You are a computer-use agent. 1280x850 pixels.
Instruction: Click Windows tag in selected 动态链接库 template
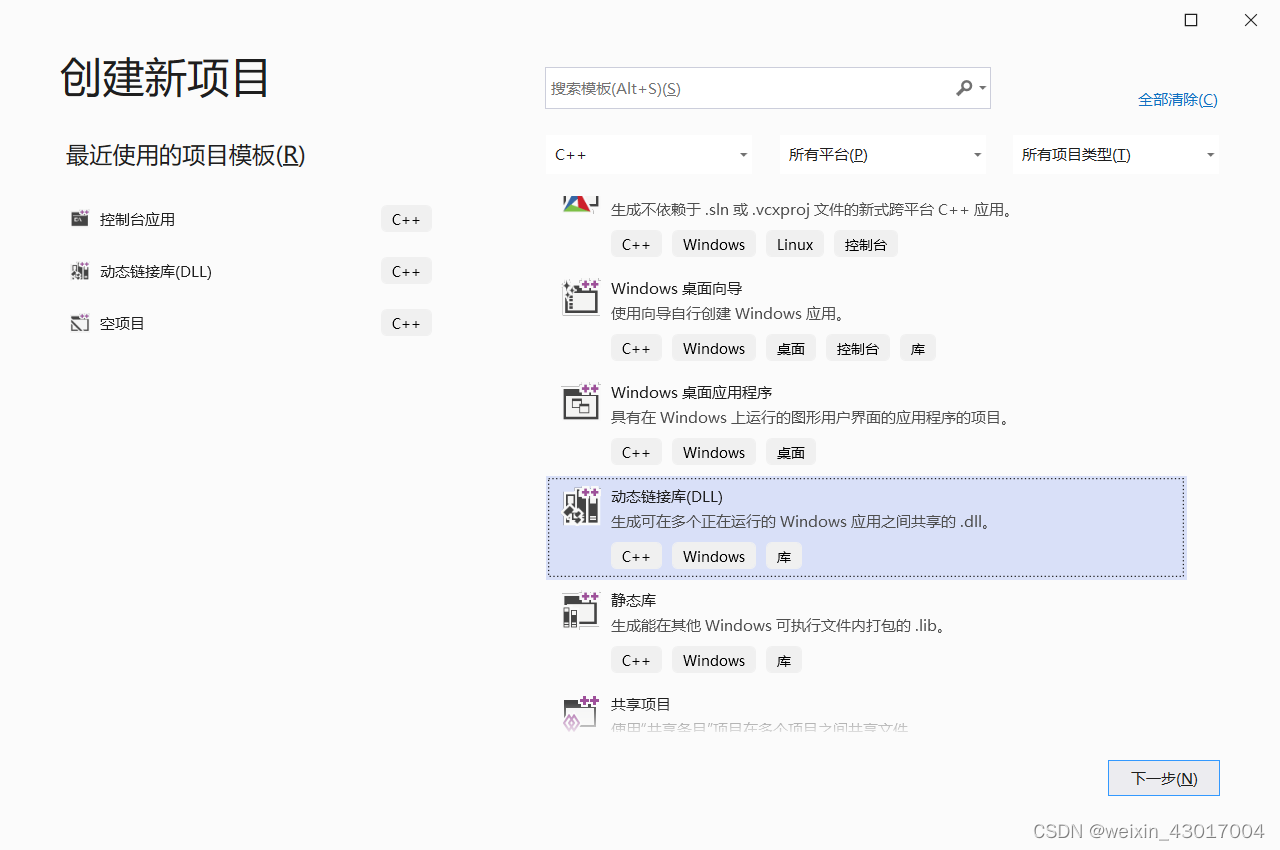click(714, 556)
